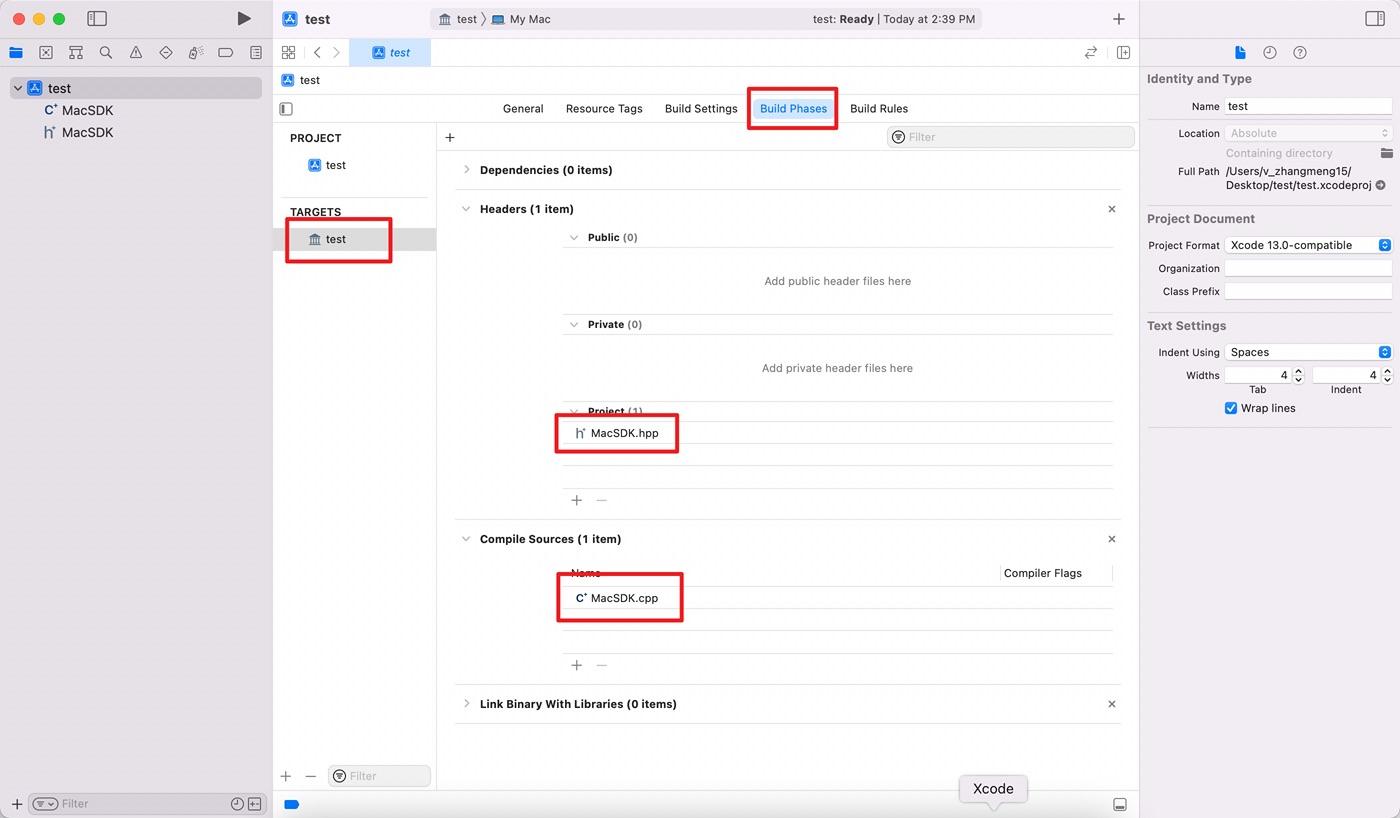Add a new build phase
Image resolution: width=1400 pixels, height=818 pixels.
tap(450, 138)
